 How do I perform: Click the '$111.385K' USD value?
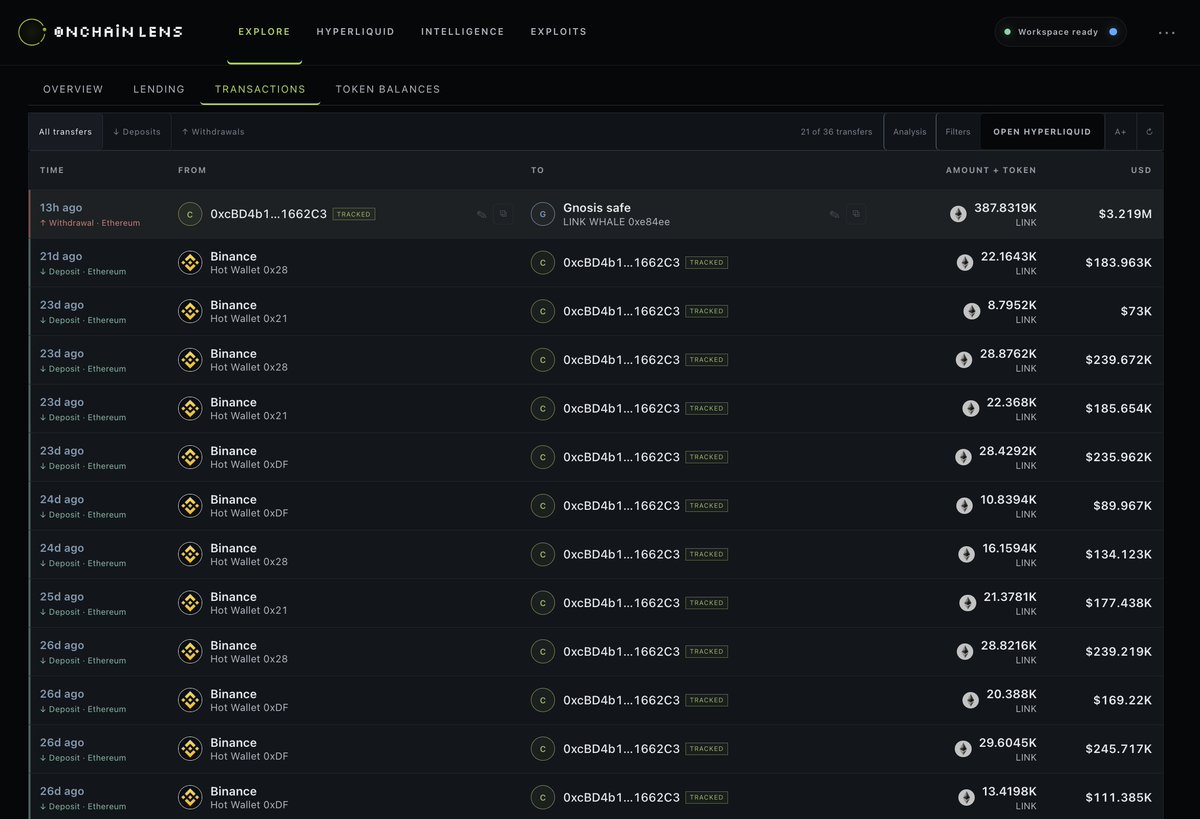[x=1118, y=797]
